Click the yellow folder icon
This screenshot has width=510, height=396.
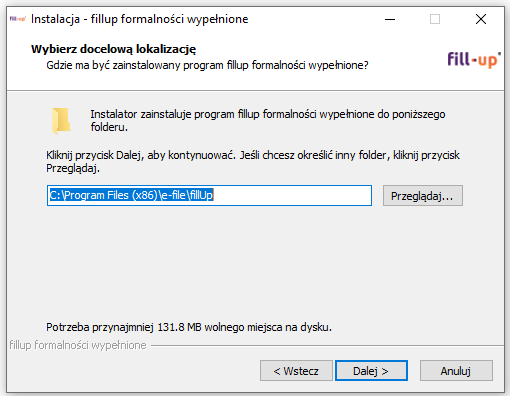coord(61,121)
